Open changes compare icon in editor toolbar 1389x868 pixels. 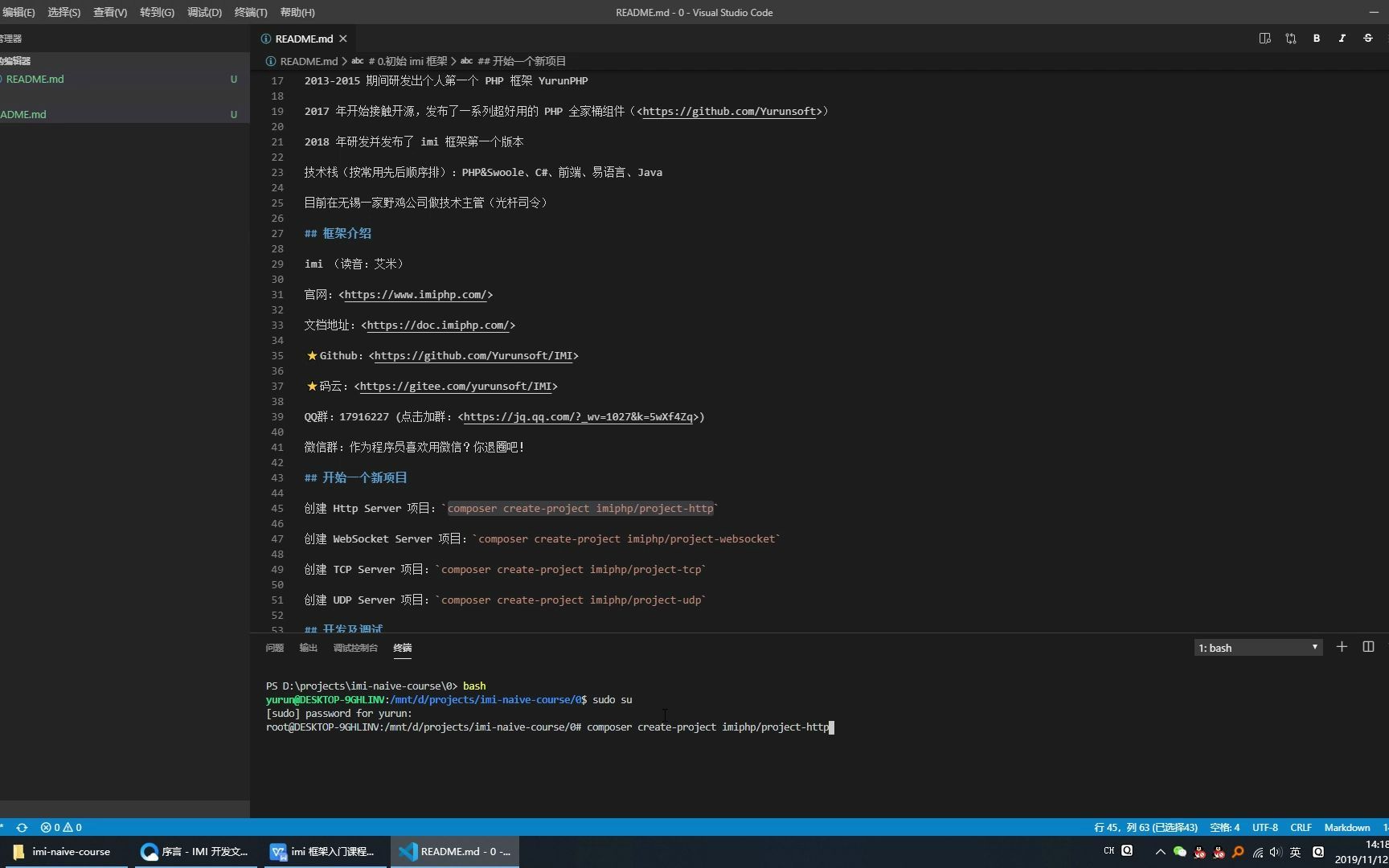1291,39
